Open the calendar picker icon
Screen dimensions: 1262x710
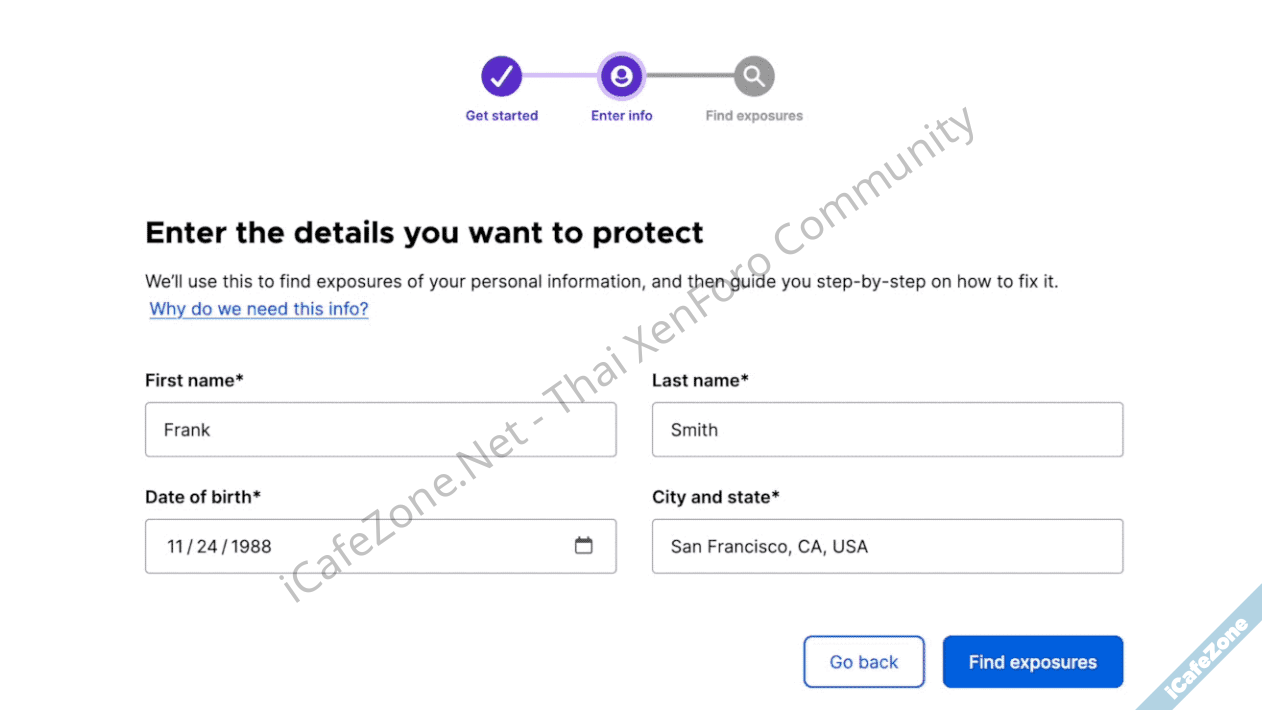pyautogui.click(x=584, y=546)
